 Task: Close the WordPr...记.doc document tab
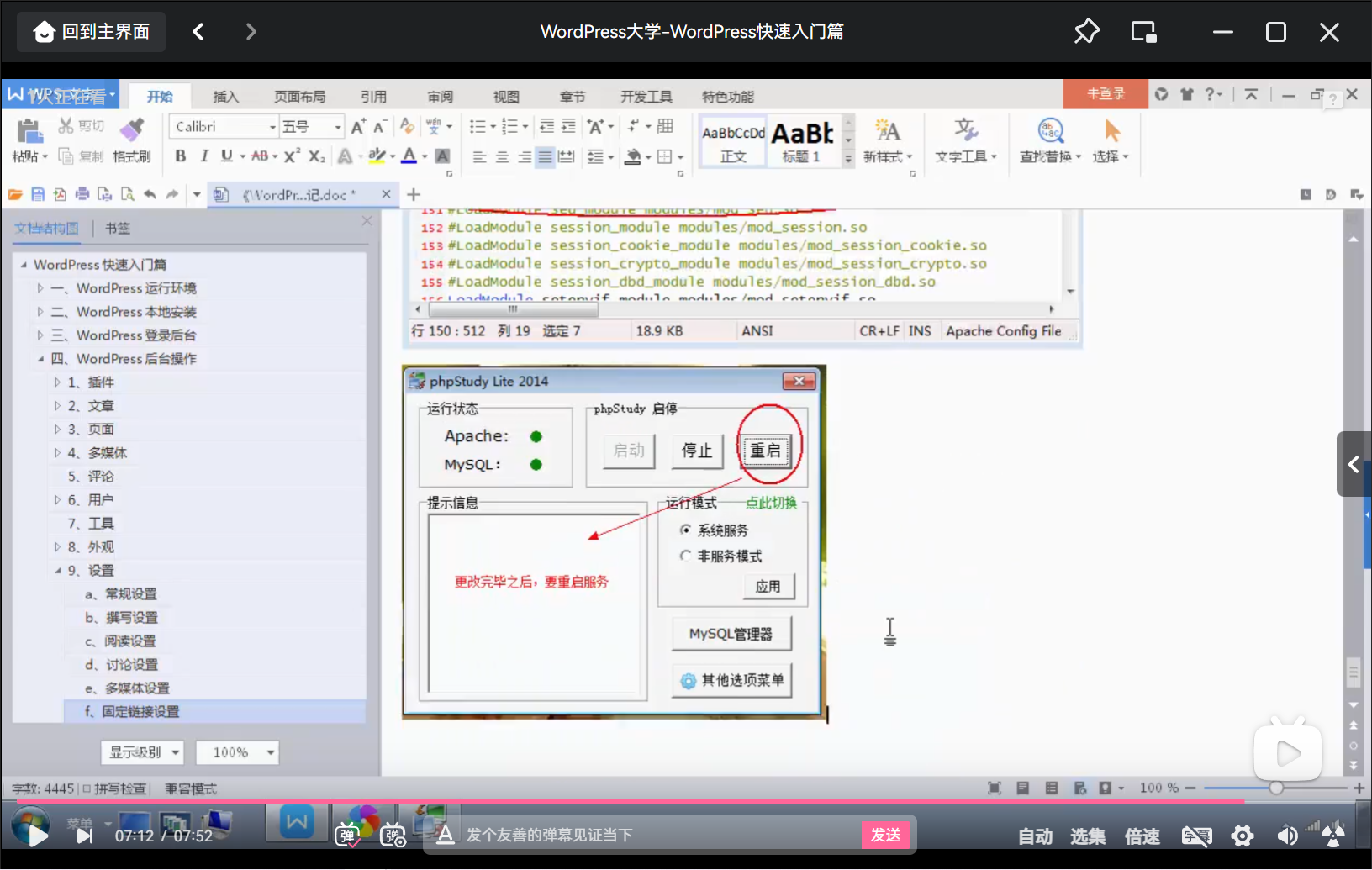(386, 194)
